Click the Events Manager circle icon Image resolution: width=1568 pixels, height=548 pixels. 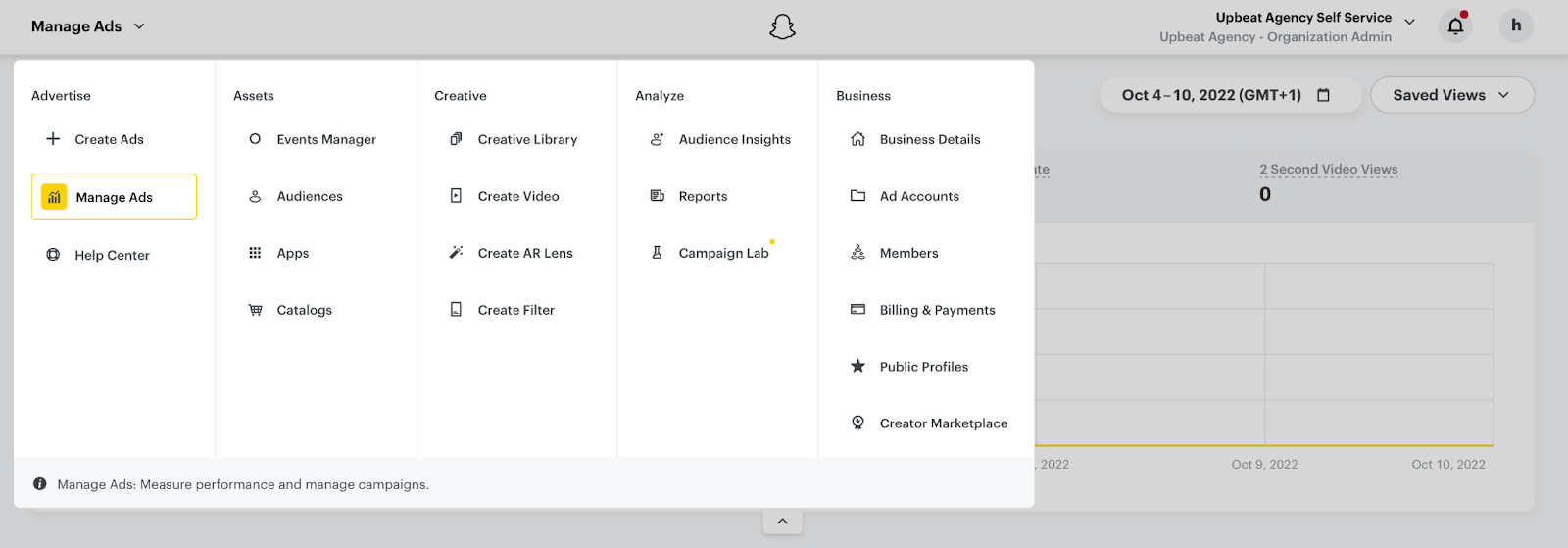pos(255,139)
